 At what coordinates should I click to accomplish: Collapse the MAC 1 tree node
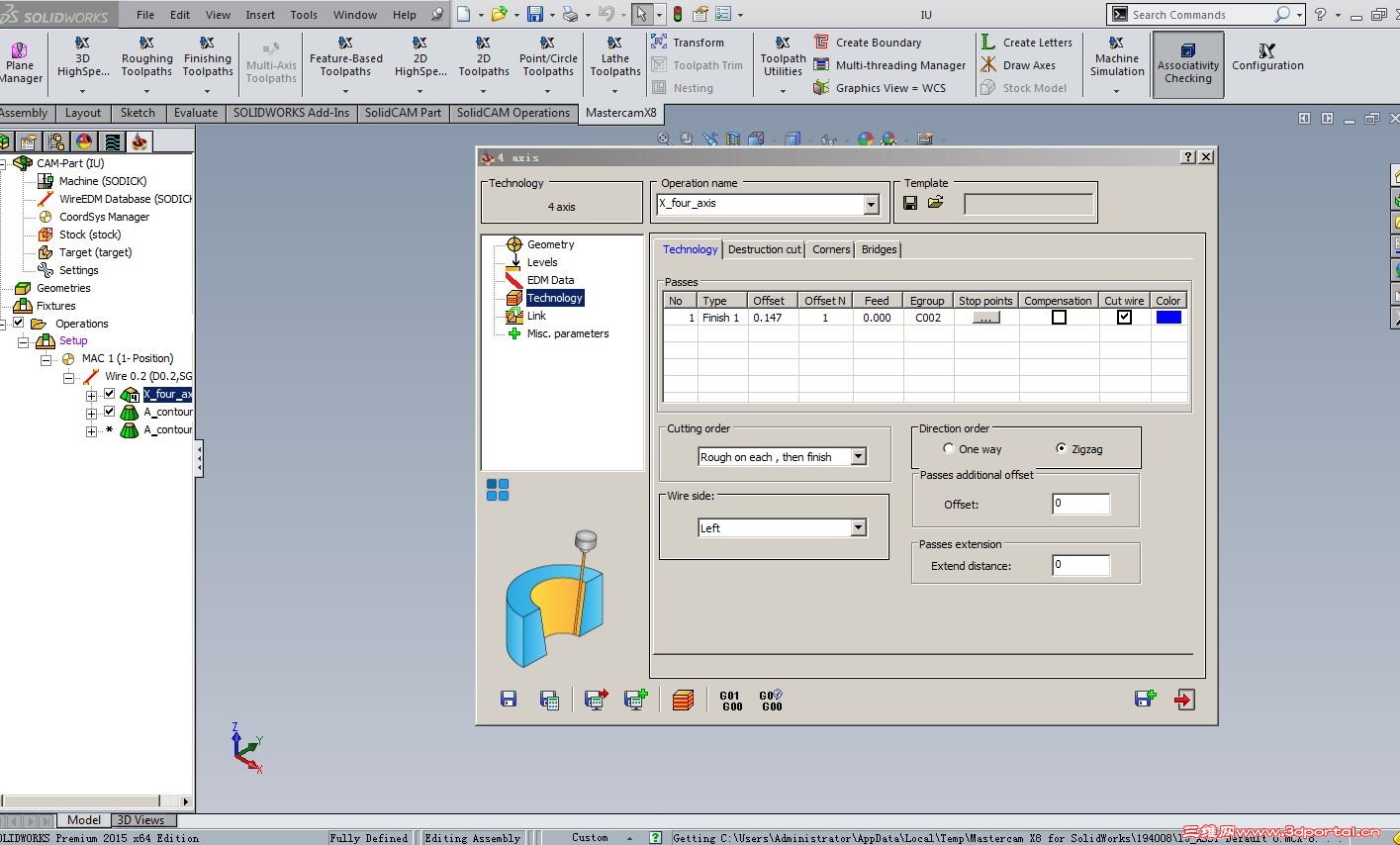pos(46,359)
